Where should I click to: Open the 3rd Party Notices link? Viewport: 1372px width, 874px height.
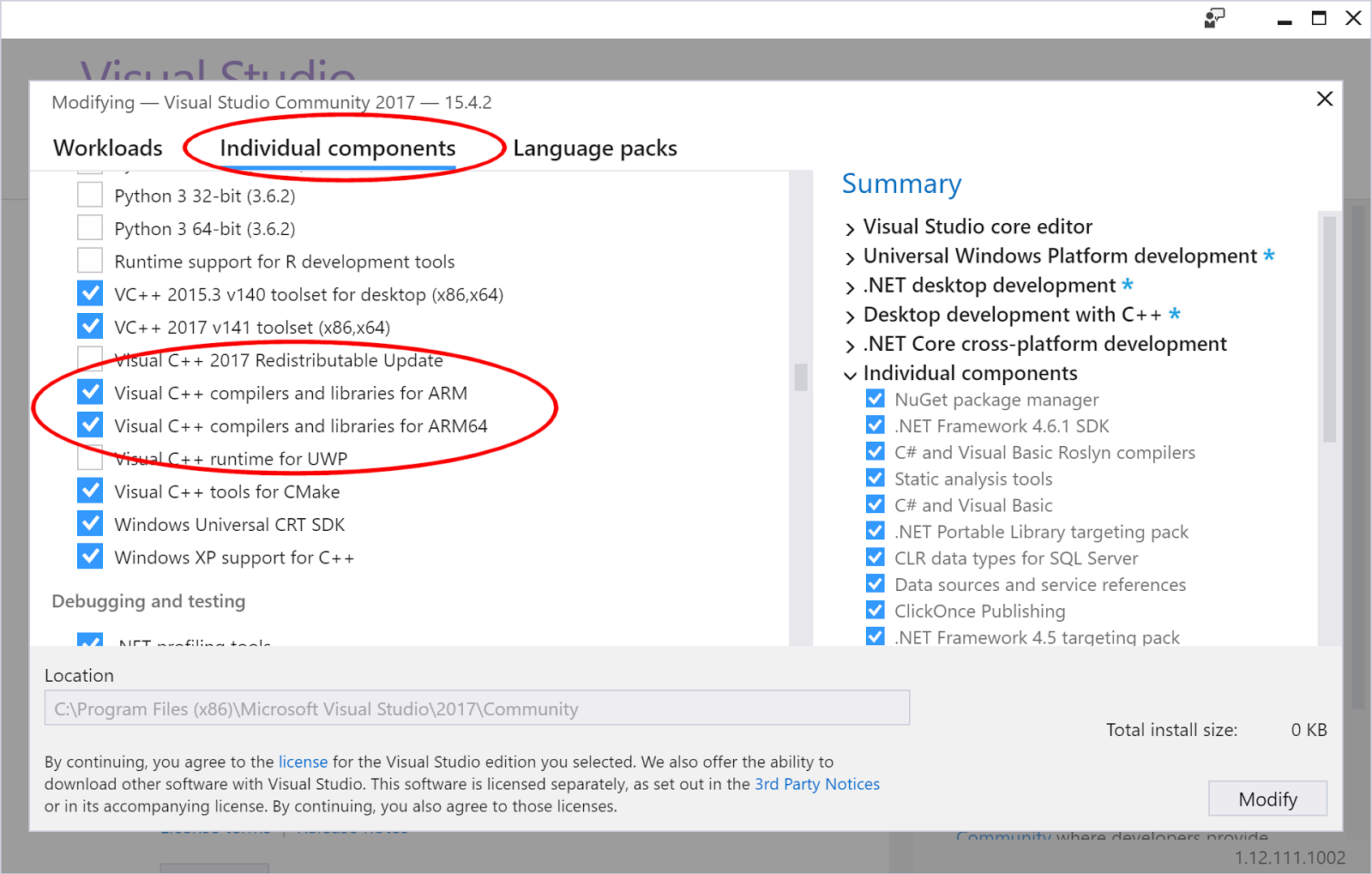tap(817, 784)
